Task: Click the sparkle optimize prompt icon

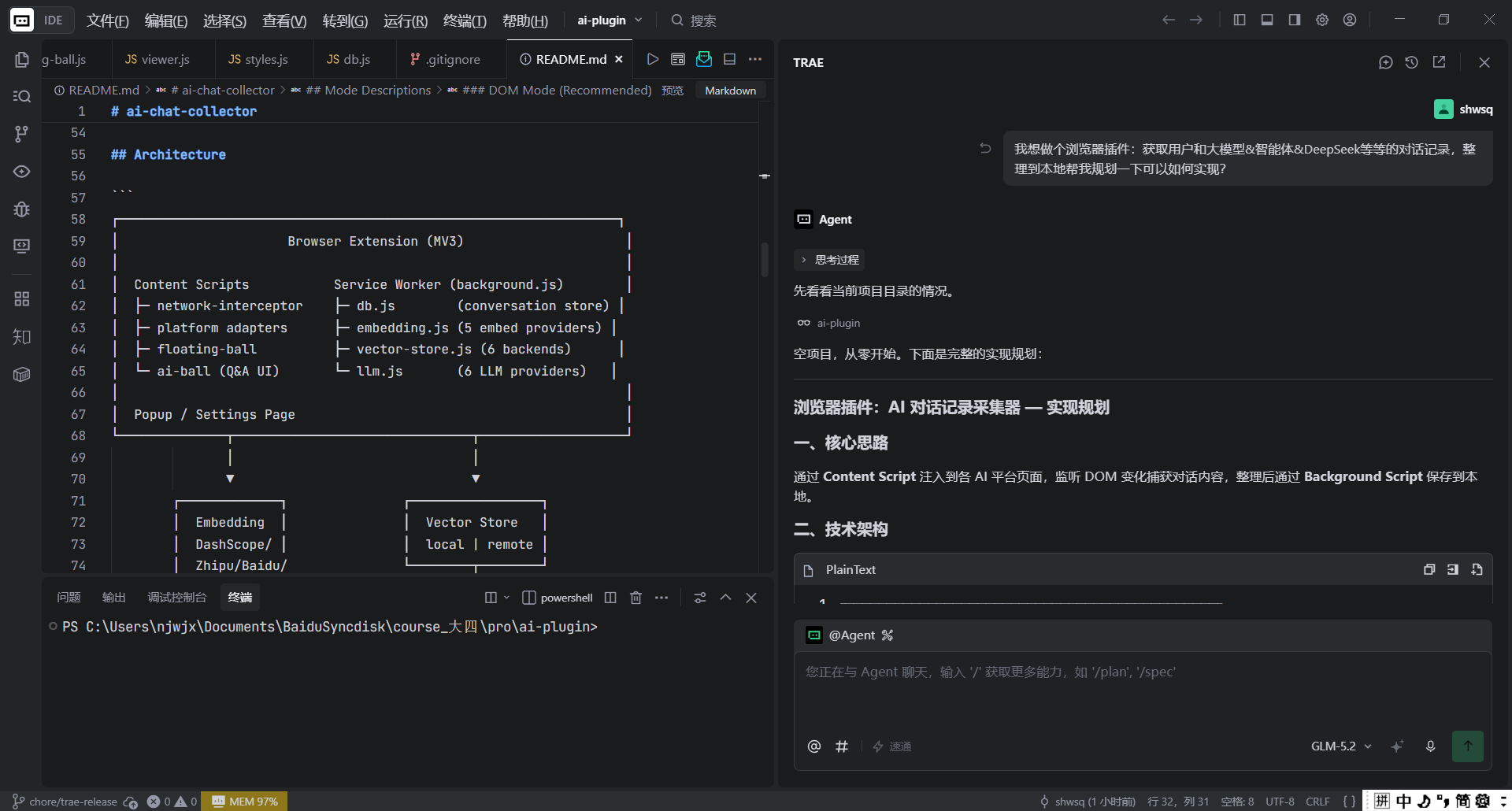Action: point(1397,746)
